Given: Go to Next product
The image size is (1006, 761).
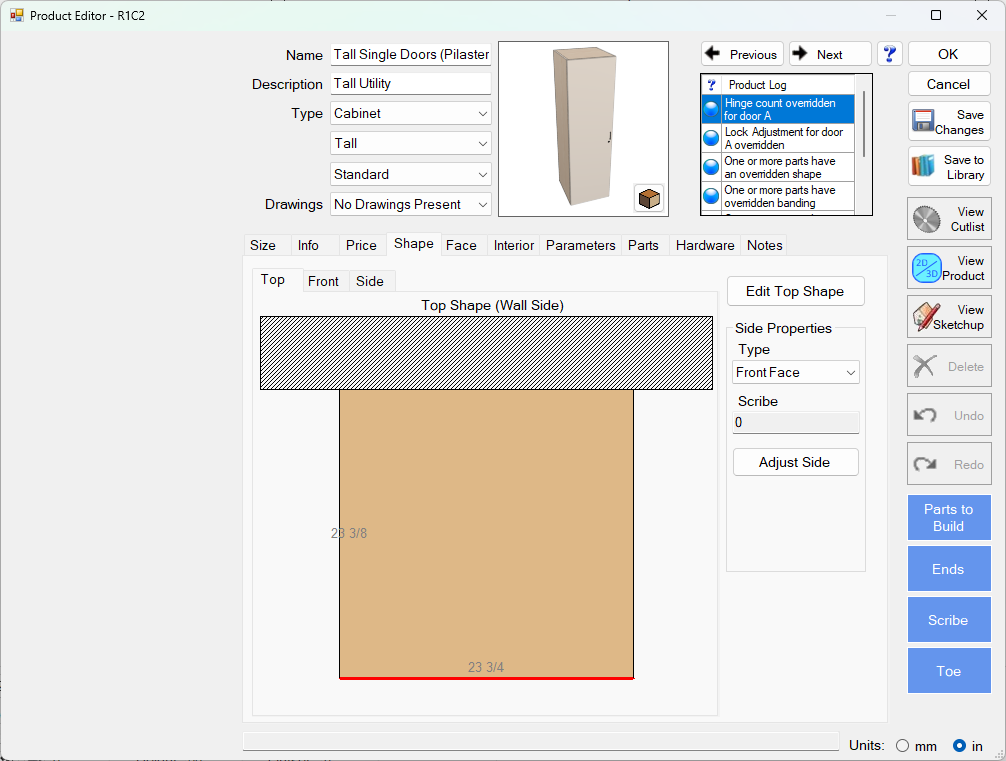Looking at the screenshot, I should pos(829,54).
